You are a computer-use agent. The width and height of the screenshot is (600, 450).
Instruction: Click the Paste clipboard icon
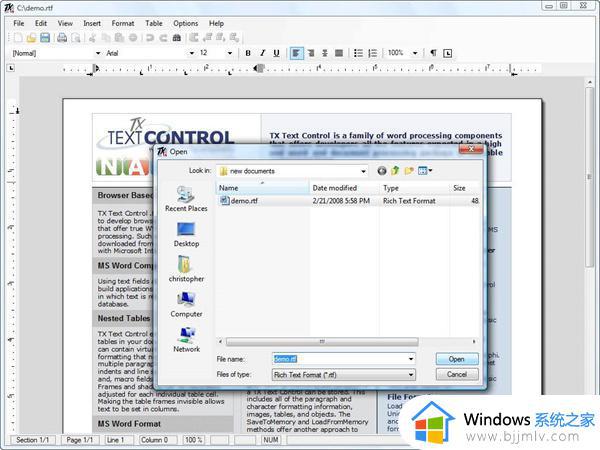click(119, 38)
